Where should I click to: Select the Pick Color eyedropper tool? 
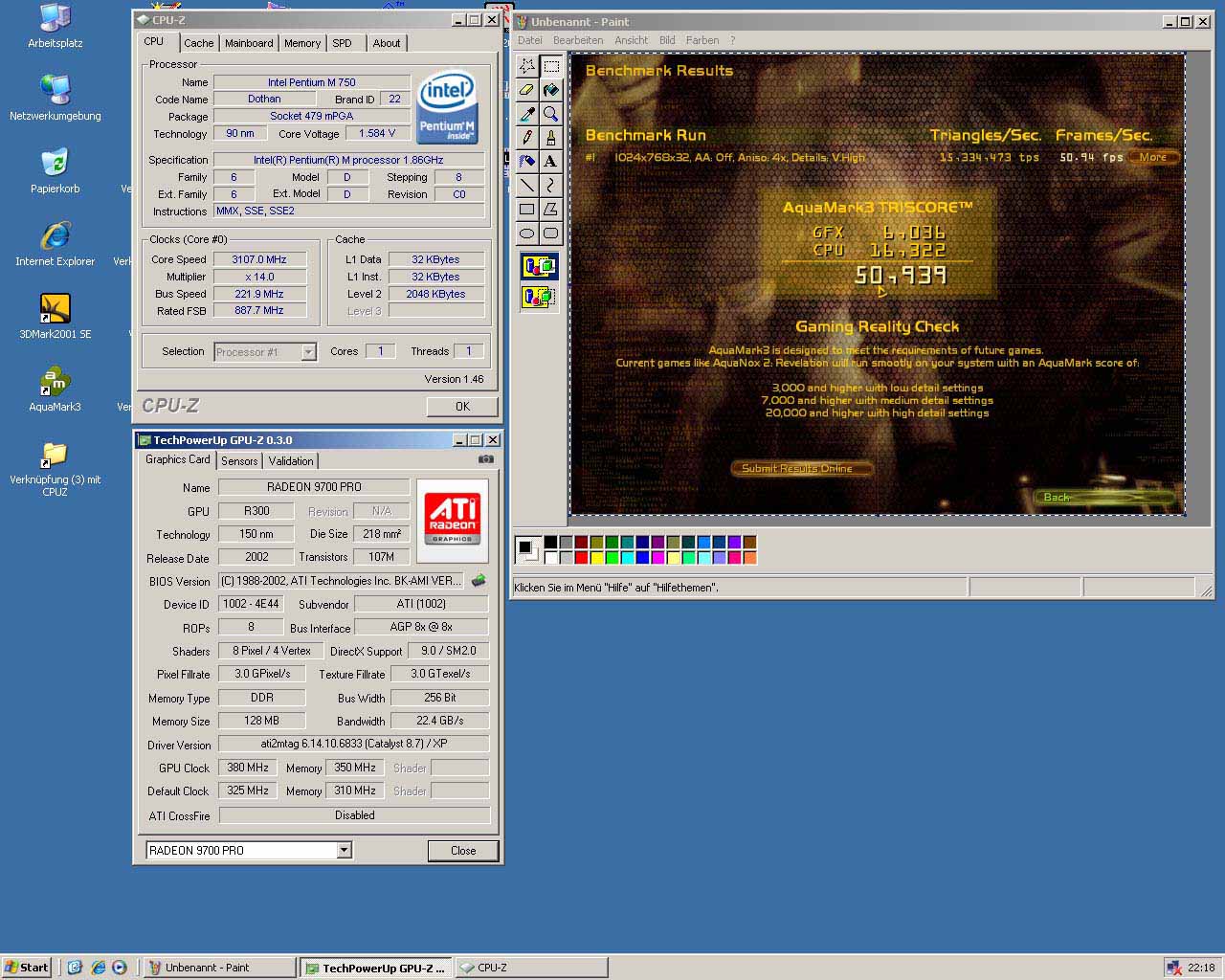pos(527,114)
